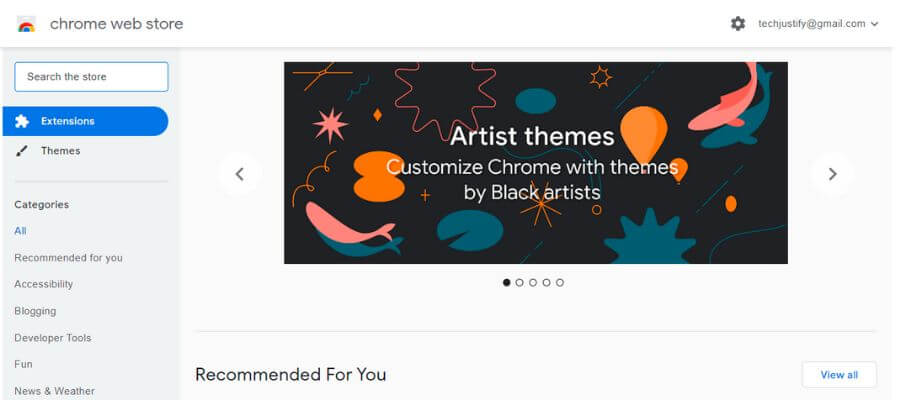Click the Search the store field

[x=91, y=77]
